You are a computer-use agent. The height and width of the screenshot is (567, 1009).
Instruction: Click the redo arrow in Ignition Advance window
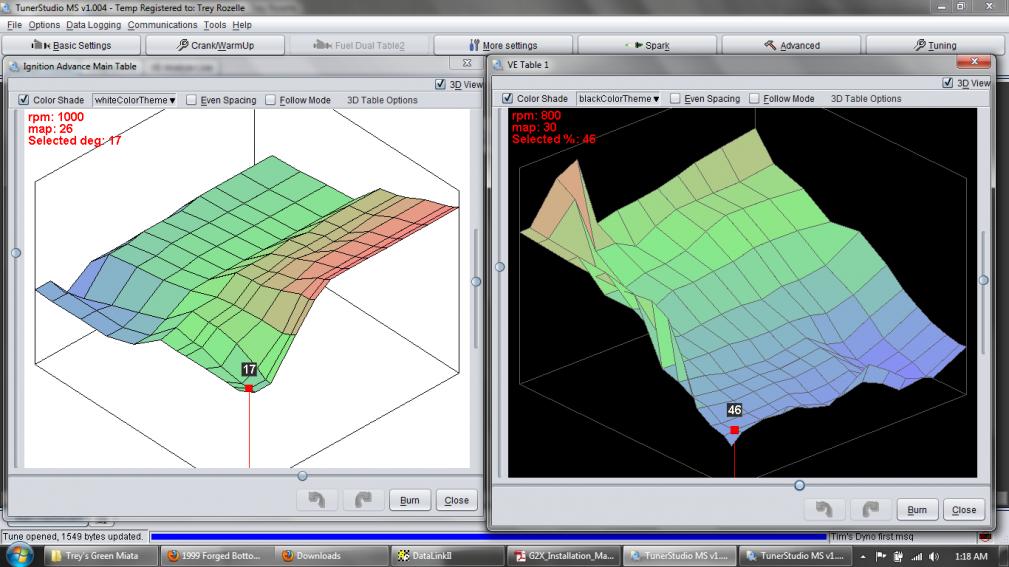(x=362, y=500)
